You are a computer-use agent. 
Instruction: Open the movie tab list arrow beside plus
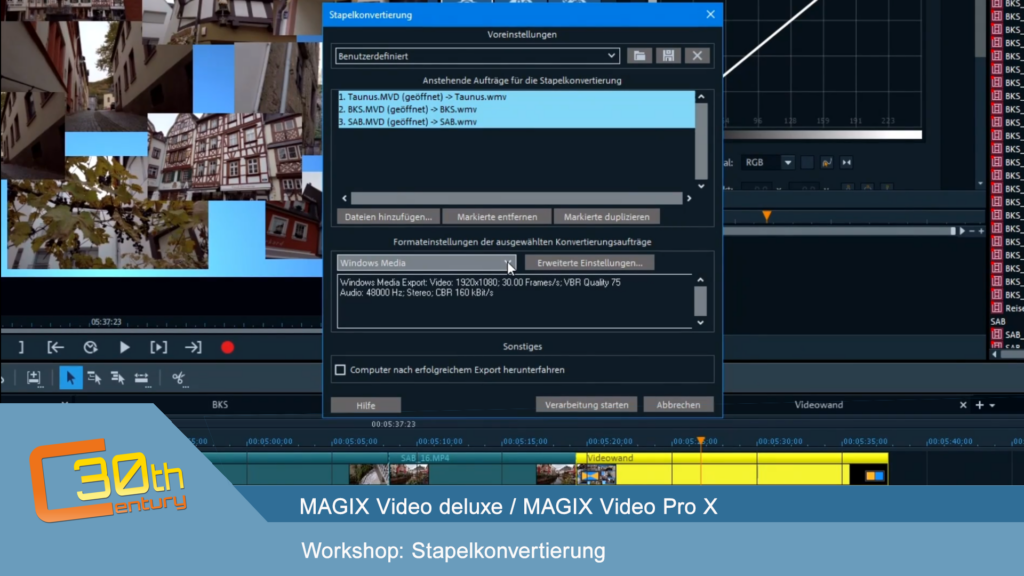point(993,406)
